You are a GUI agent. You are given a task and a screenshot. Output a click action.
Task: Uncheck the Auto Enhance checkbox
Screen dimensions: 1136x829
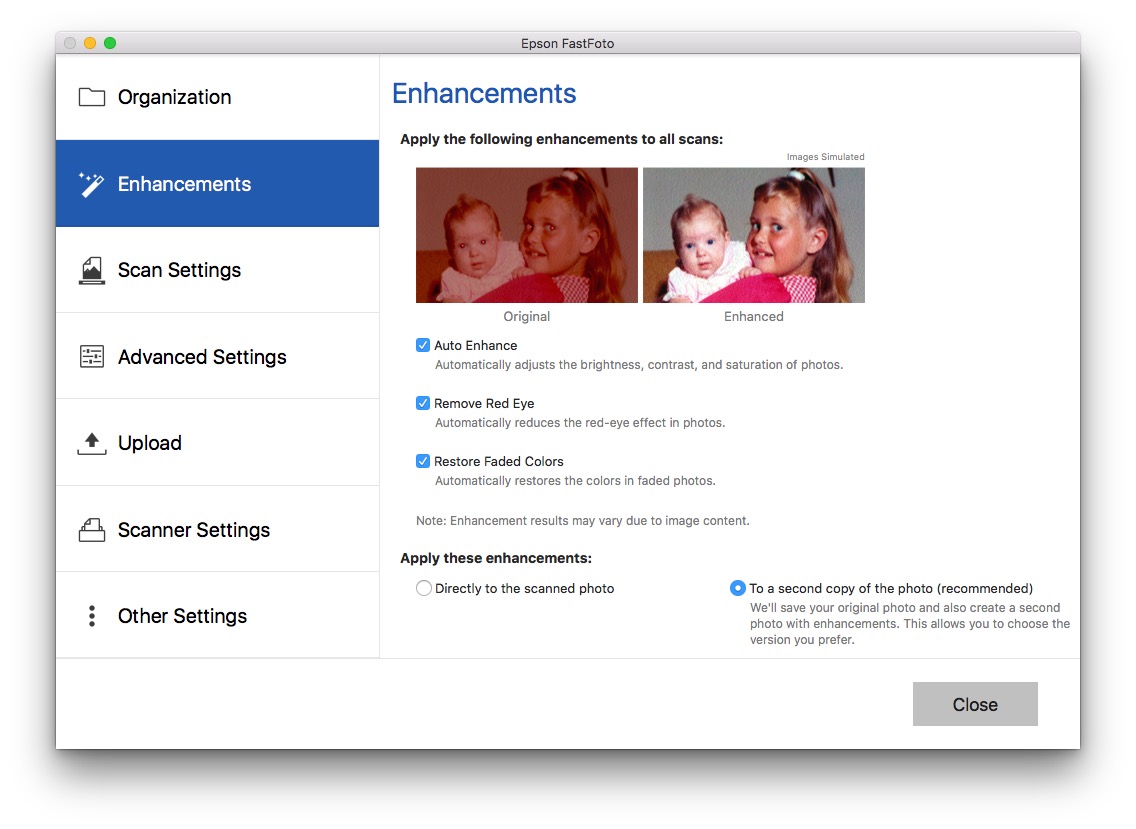pos(423,346)
